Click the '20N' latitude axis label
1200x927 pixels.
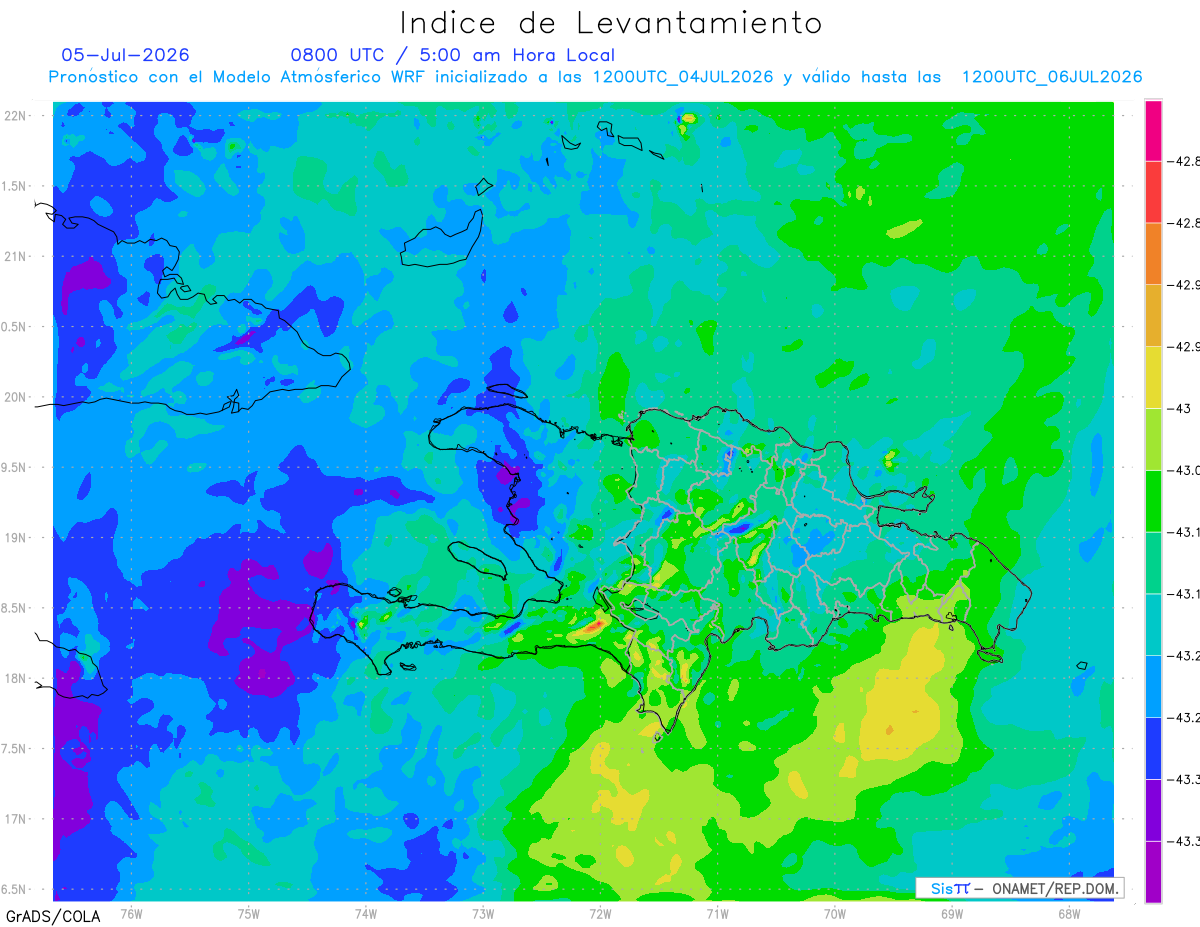[16, 397]
